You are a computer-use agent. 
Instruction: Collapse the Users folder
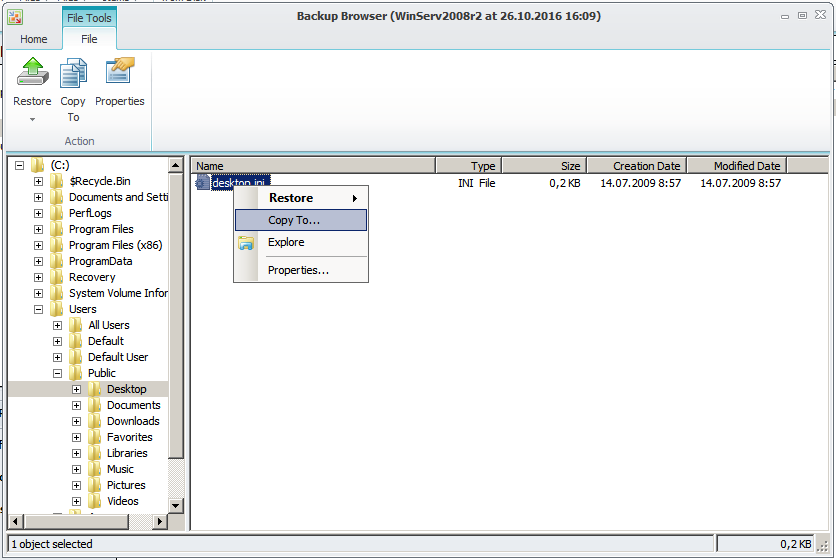[38, 309]
